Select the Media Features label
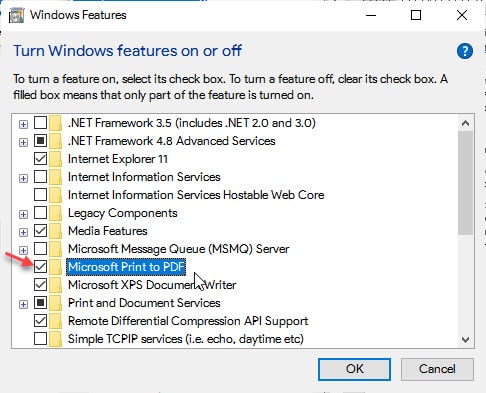486x393 pixels. point(108,231)
